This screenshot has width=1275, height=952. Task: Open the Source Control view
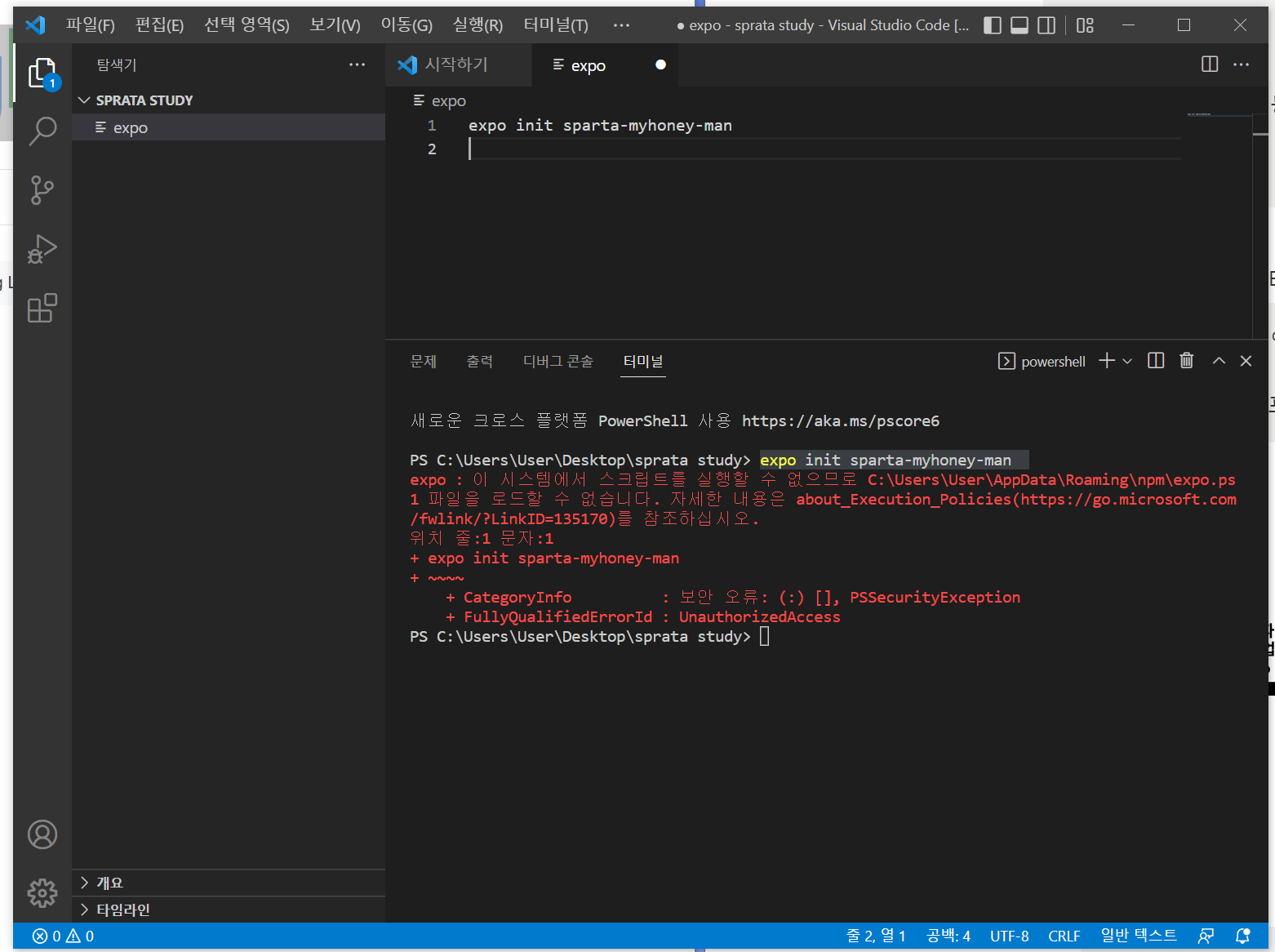[x=42, y=189]
